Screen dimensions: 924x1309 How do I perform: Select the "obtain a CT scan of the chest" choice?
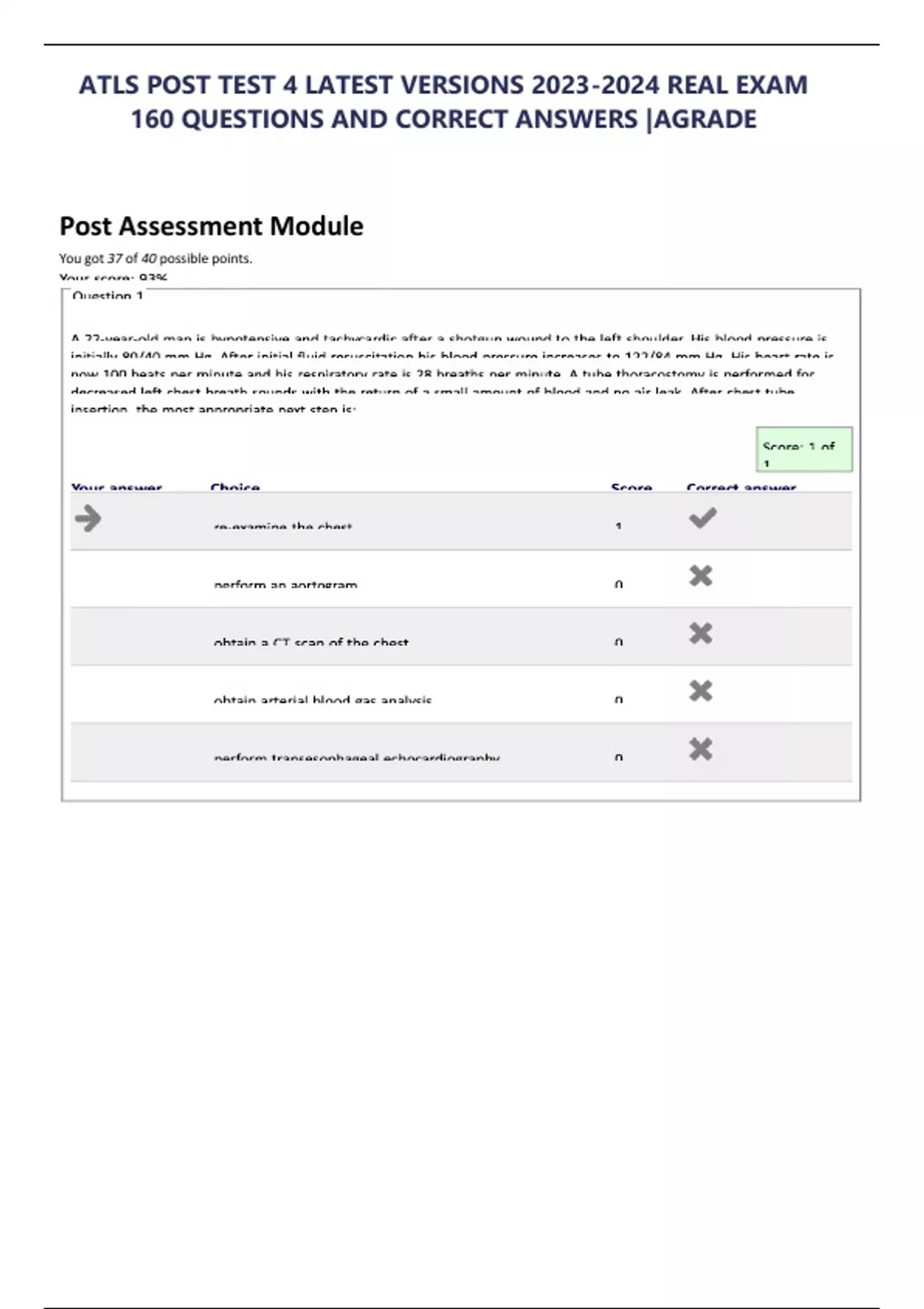(x=311, y=642)
